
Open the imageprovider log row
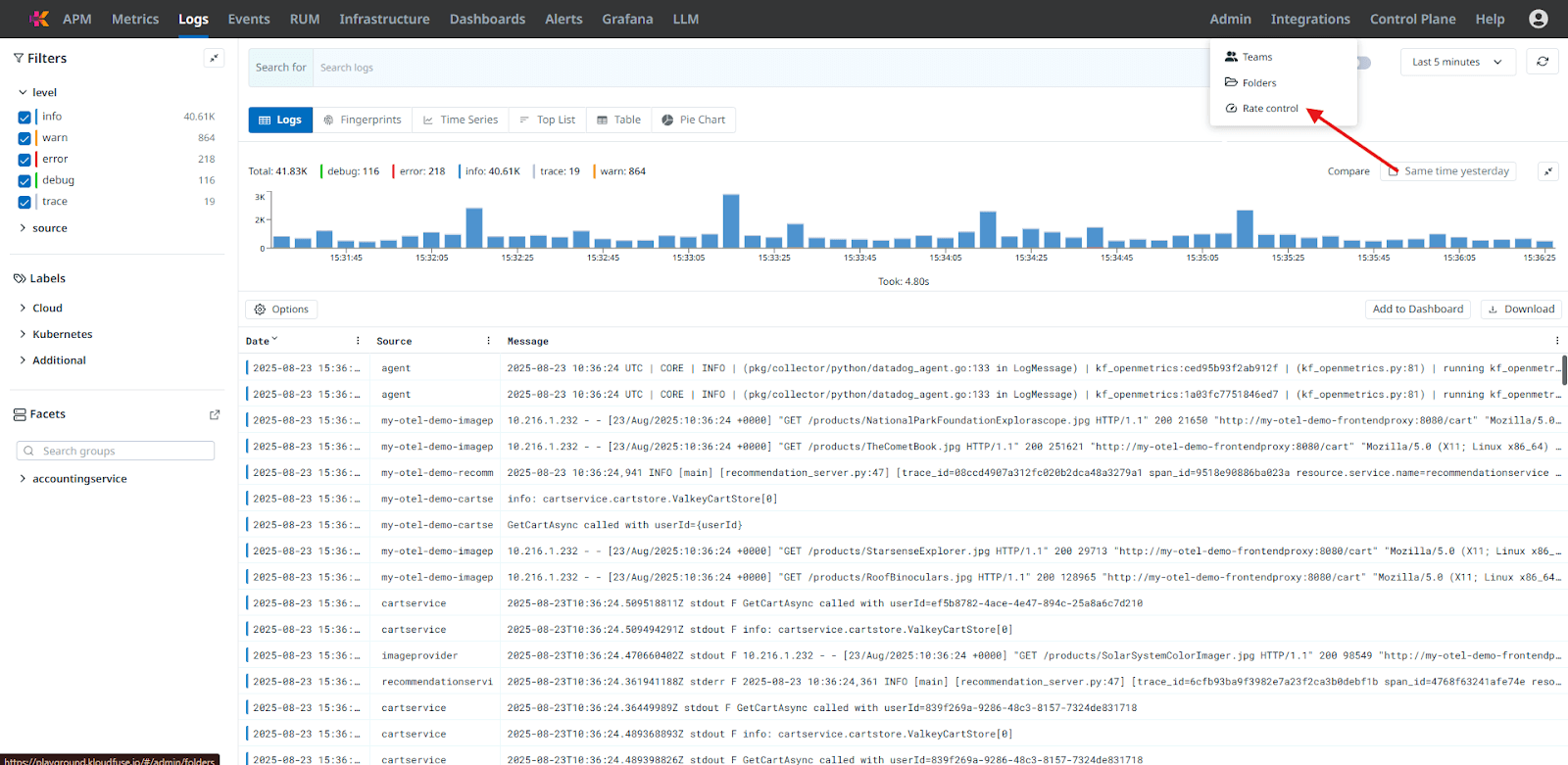902,655
